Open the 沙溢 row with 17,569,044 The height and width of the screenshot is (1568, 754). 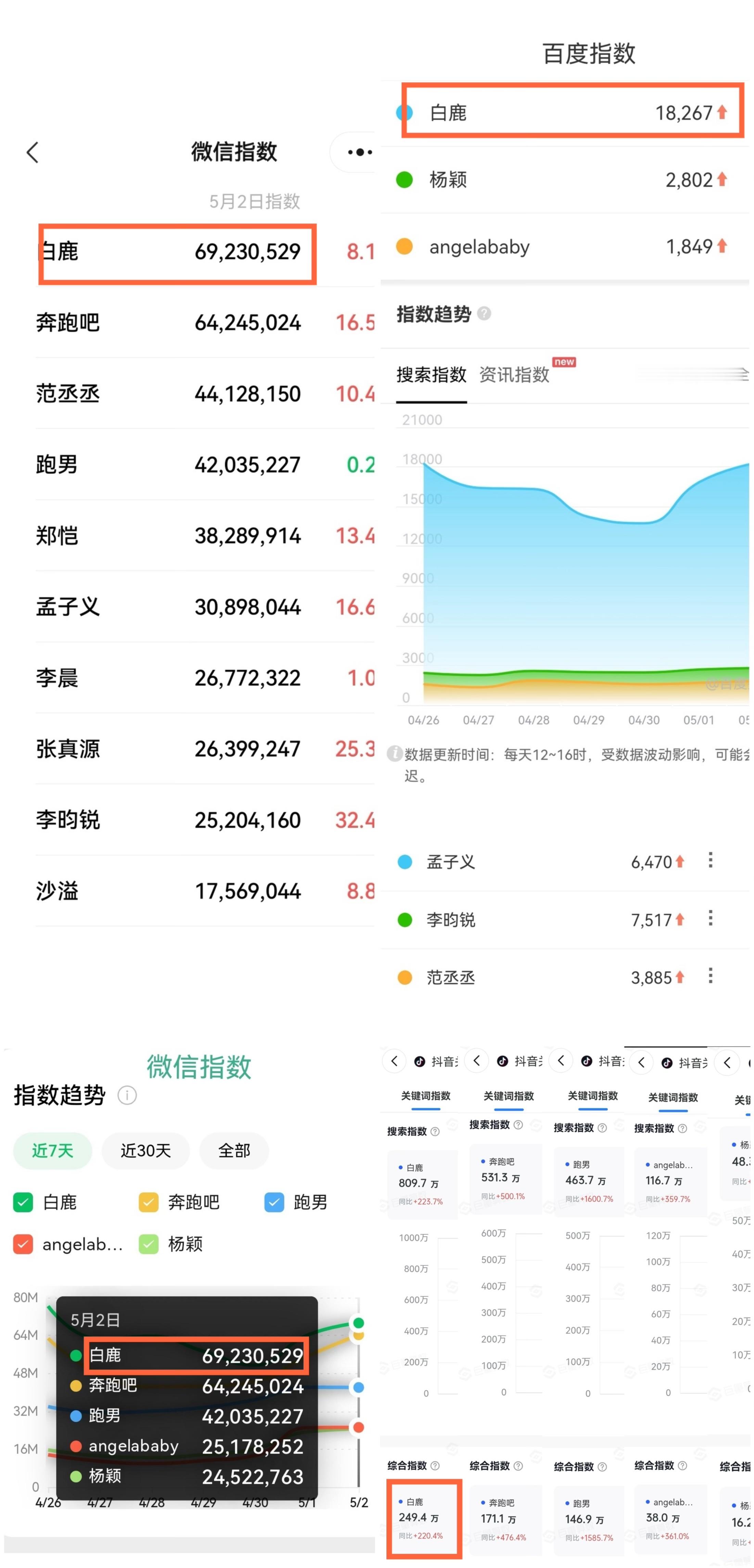pos(205,891)
